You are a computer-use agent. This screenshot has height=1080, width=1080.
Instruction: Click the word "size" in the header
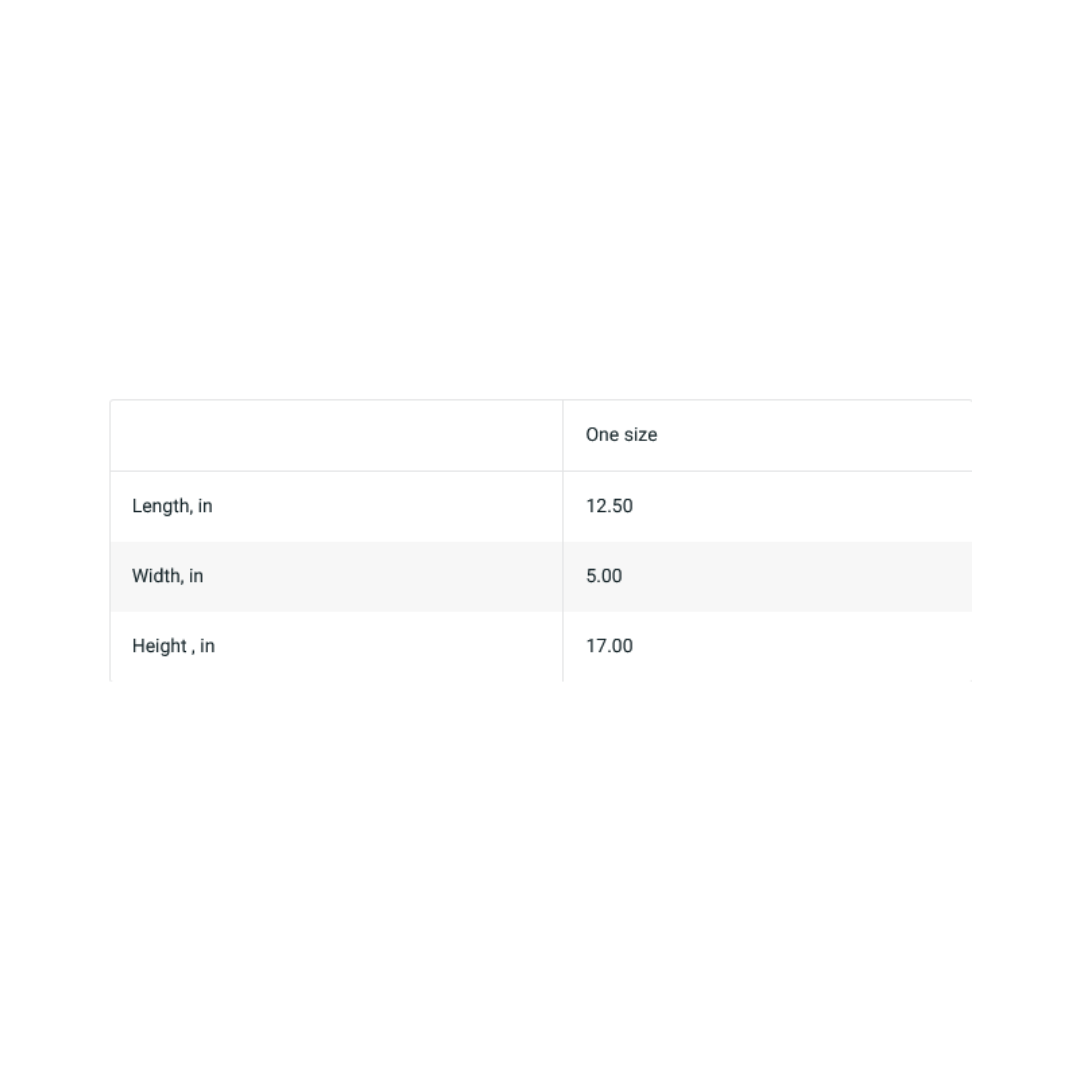tap(640, 435)
